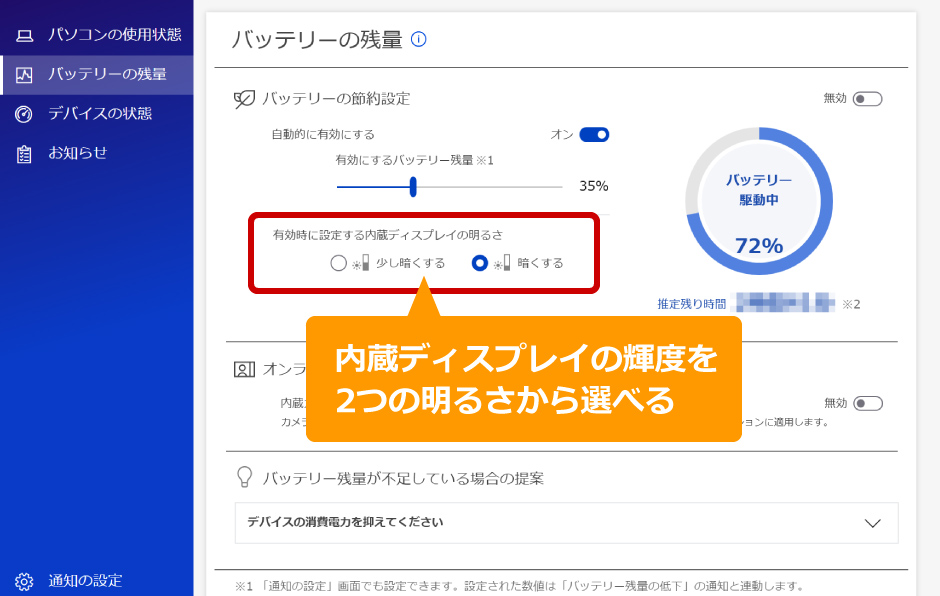Screen dimensions: 940x596
Task: Click the lightbulb icon beside バッテリー残量が不足している場合の提案
Action: pos(244,477)
